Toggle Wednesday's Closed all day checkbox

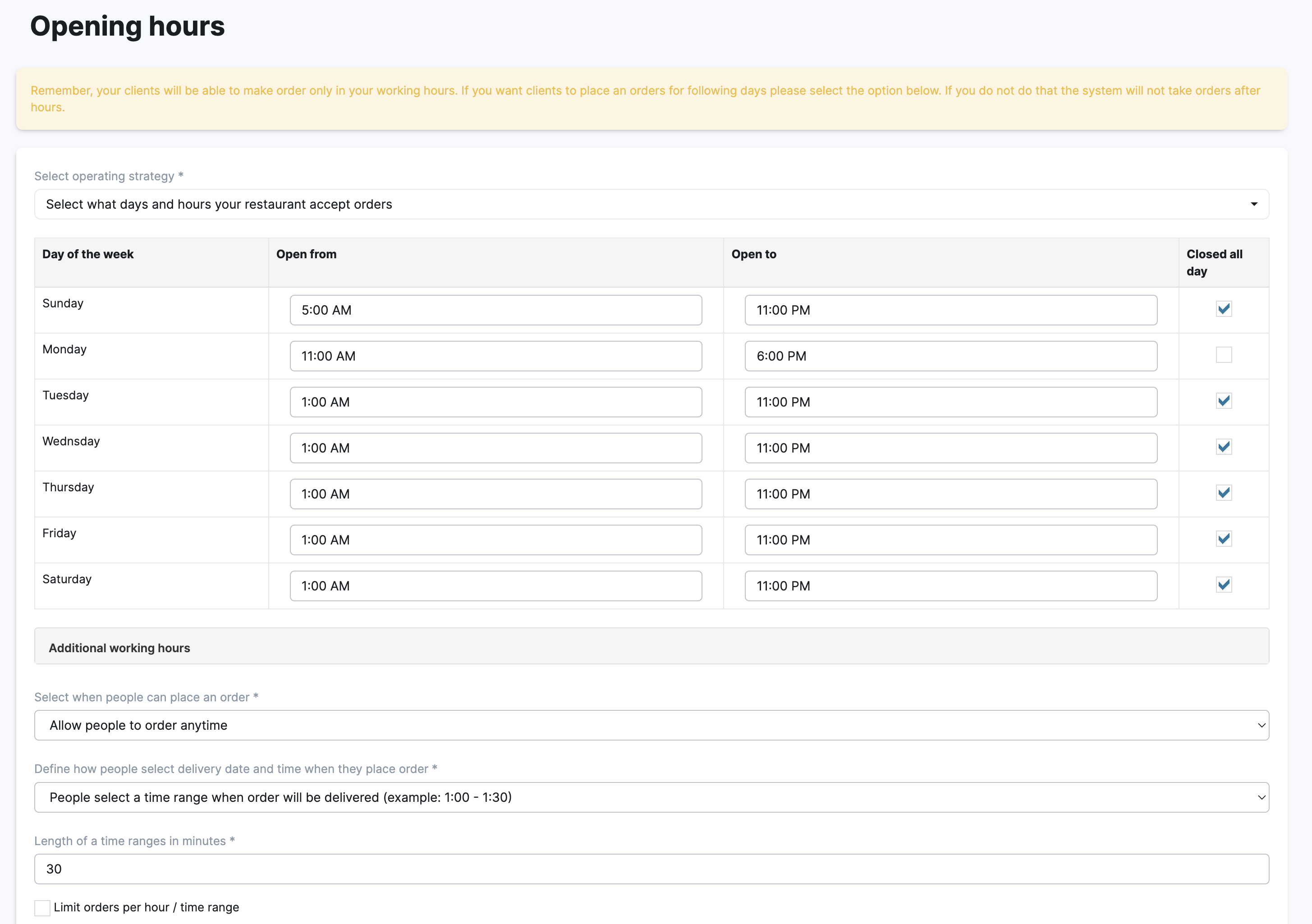(x=1224, y=447)
